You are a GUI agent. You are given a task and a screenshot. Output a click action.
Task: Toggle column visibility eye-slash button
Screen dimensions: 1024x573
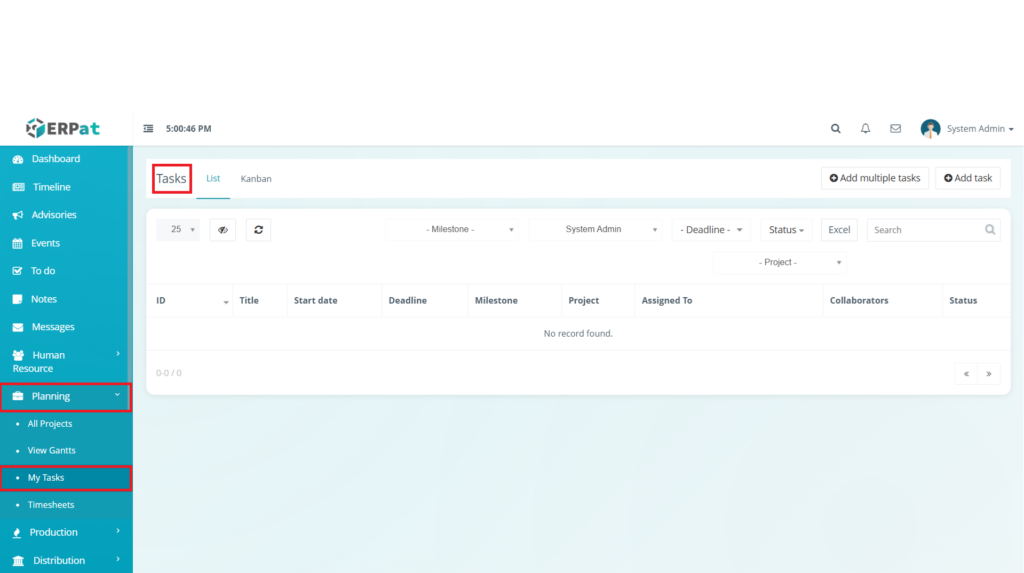click(x=222, y=230)
